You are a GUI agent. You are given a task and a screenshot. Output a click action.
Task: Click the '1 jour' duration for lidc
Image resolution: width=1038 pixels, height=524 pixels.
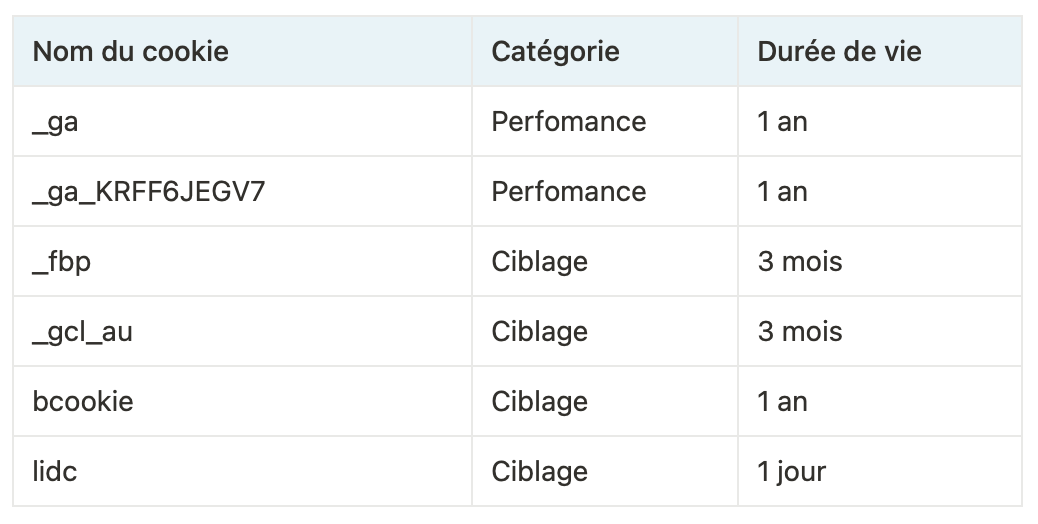tap(792, 472)
